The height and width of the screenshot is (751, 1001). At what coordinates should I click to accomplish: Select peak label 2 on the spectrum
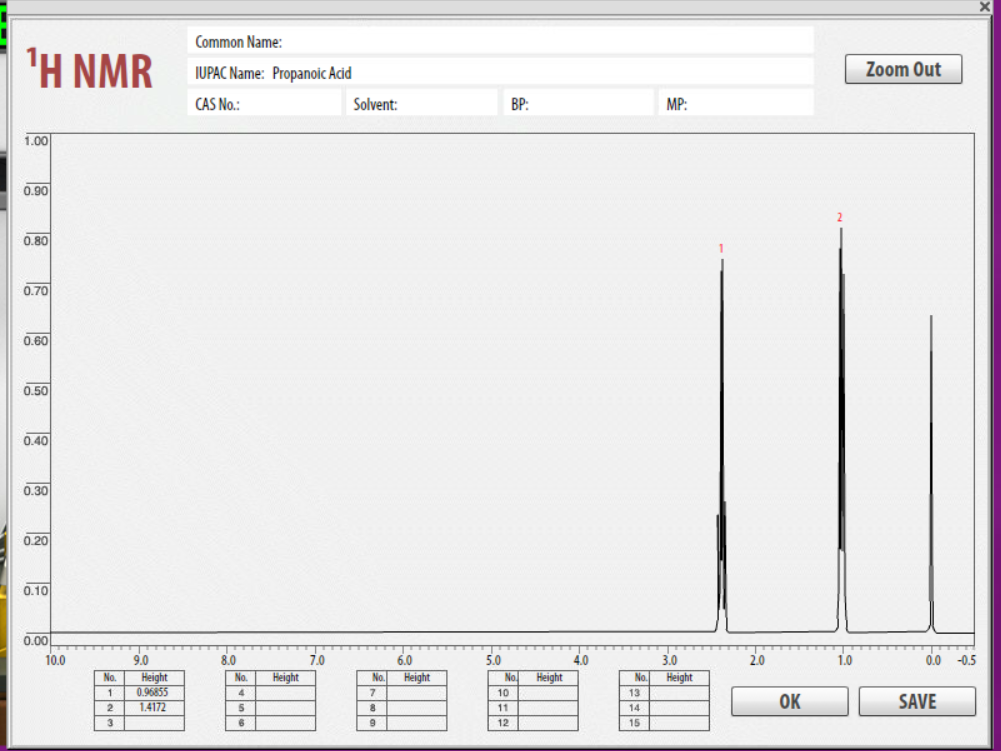point(840,216)
